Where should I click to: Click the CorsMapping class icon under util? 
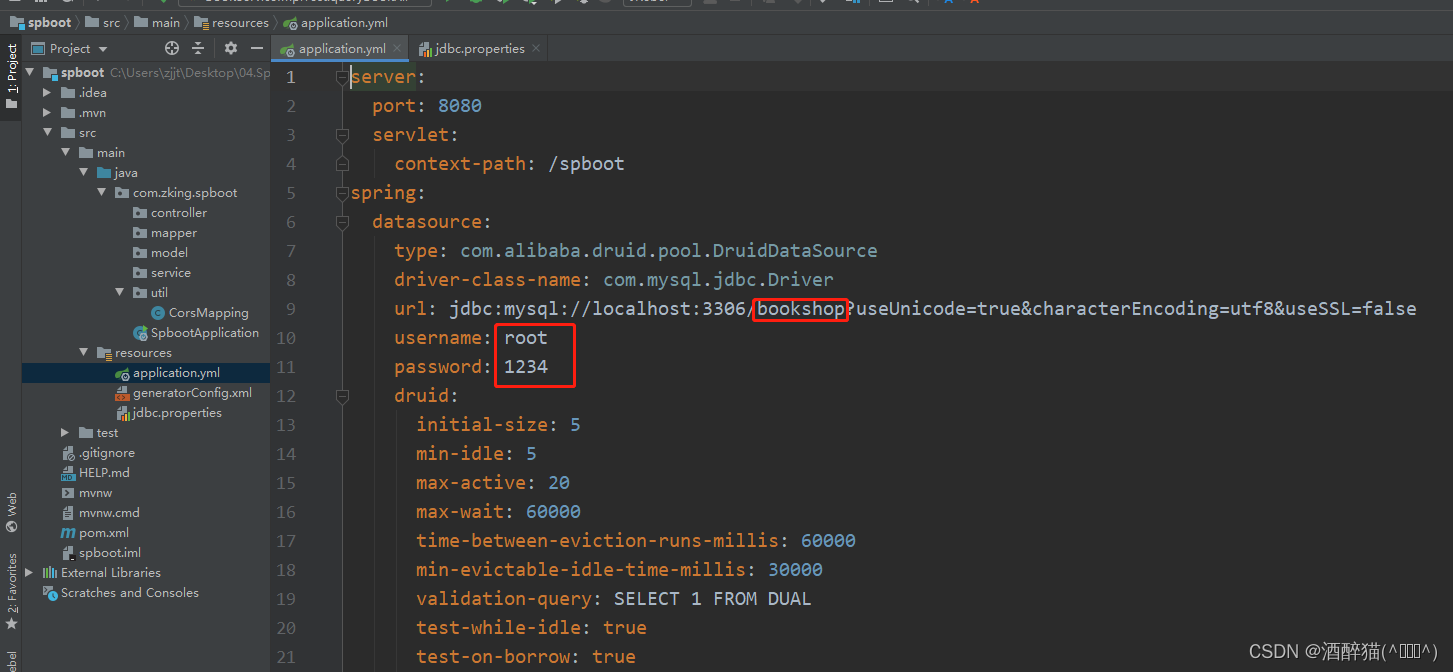coord(160,312)
